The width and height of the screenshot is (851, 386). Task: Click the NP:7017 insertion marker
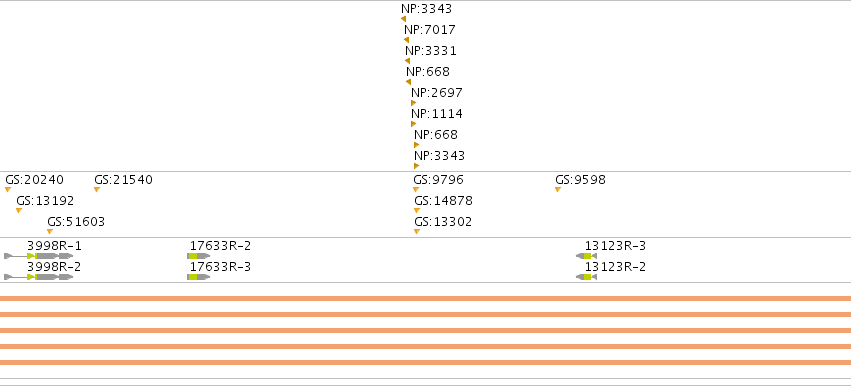pos(406,40)
